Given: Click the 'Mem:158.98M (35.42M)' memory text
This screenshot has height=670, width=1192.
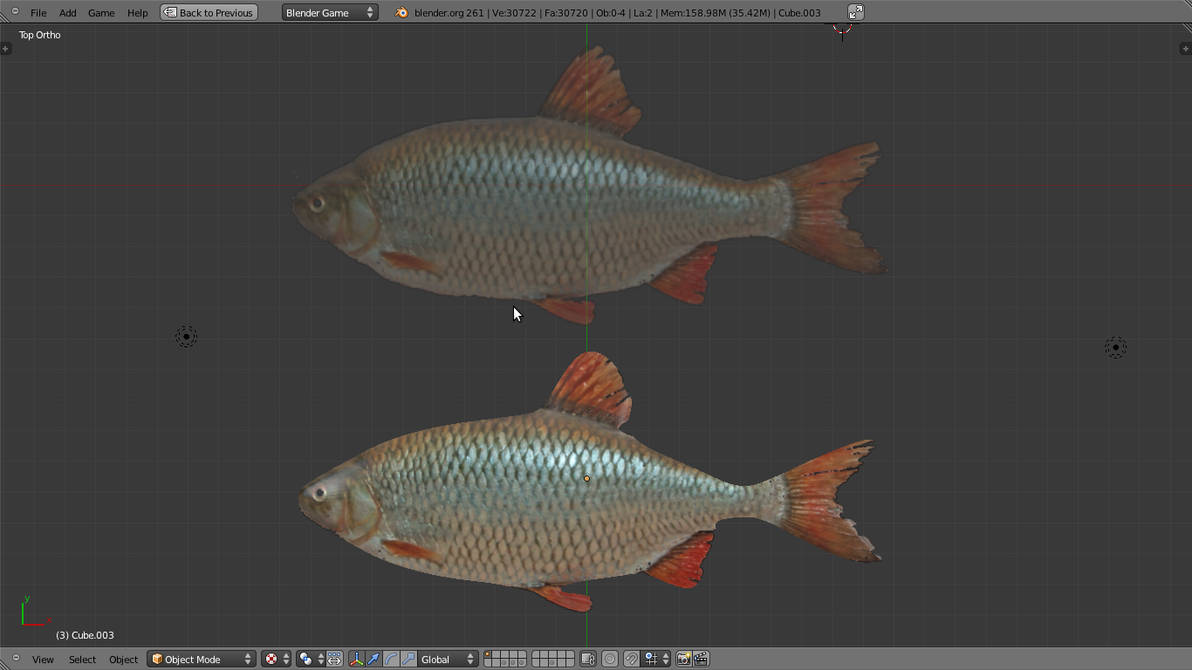Looking at the screenshot, I should tap(715, 13).
